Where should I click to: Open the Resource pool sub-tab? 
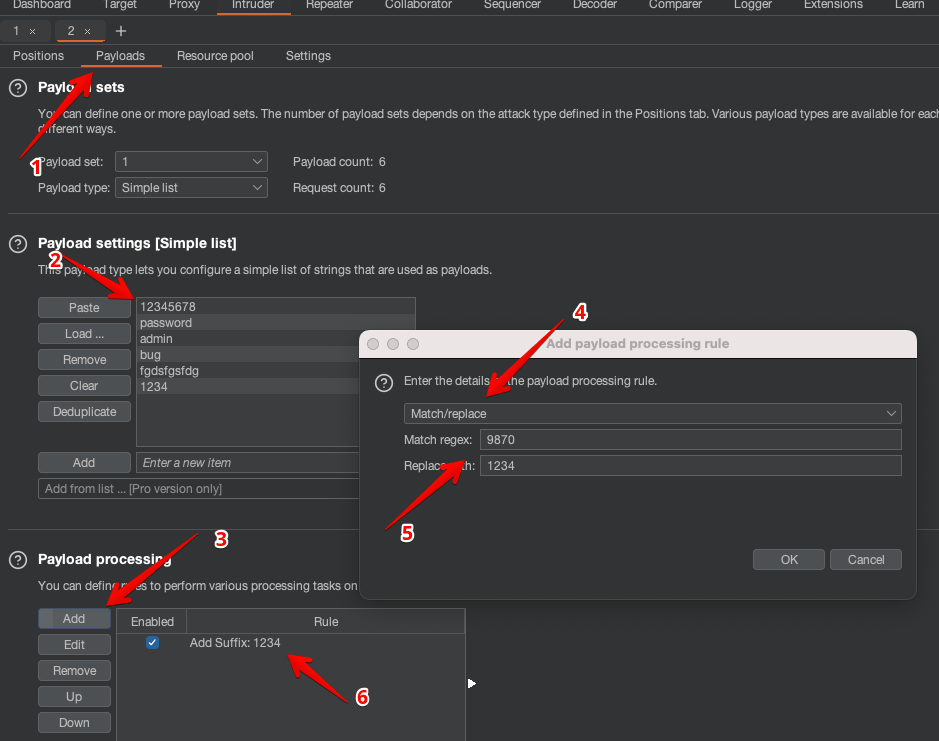(215, 56)
